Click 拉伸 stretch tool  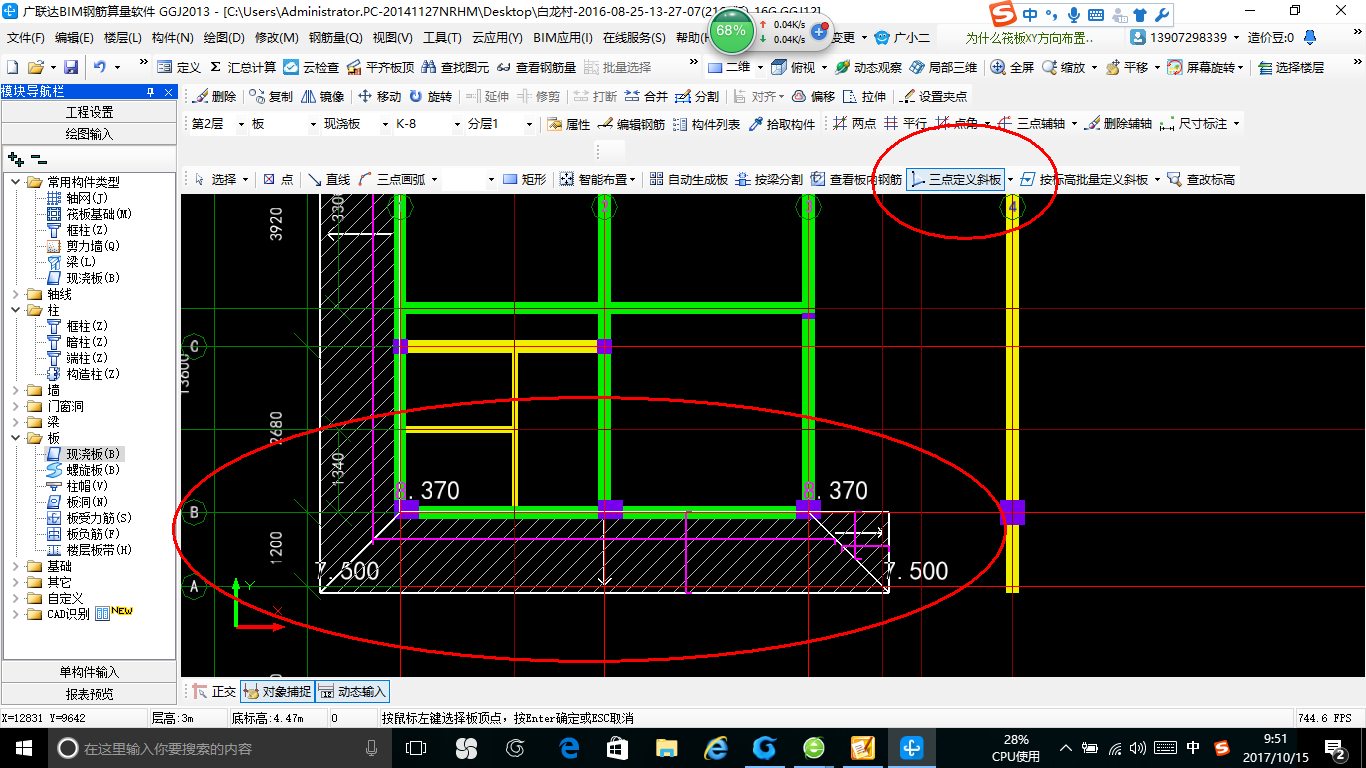pos(864,96)
